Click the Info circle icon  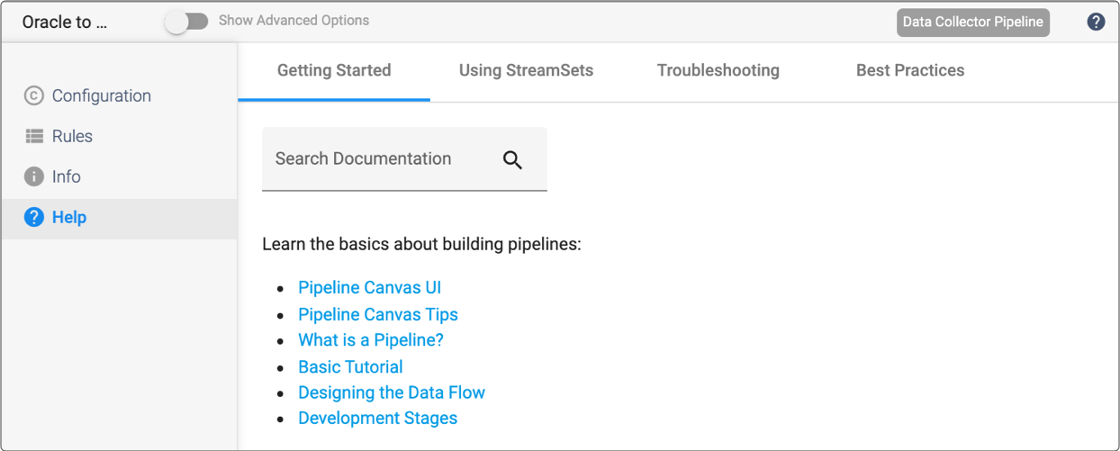point(34,177)
